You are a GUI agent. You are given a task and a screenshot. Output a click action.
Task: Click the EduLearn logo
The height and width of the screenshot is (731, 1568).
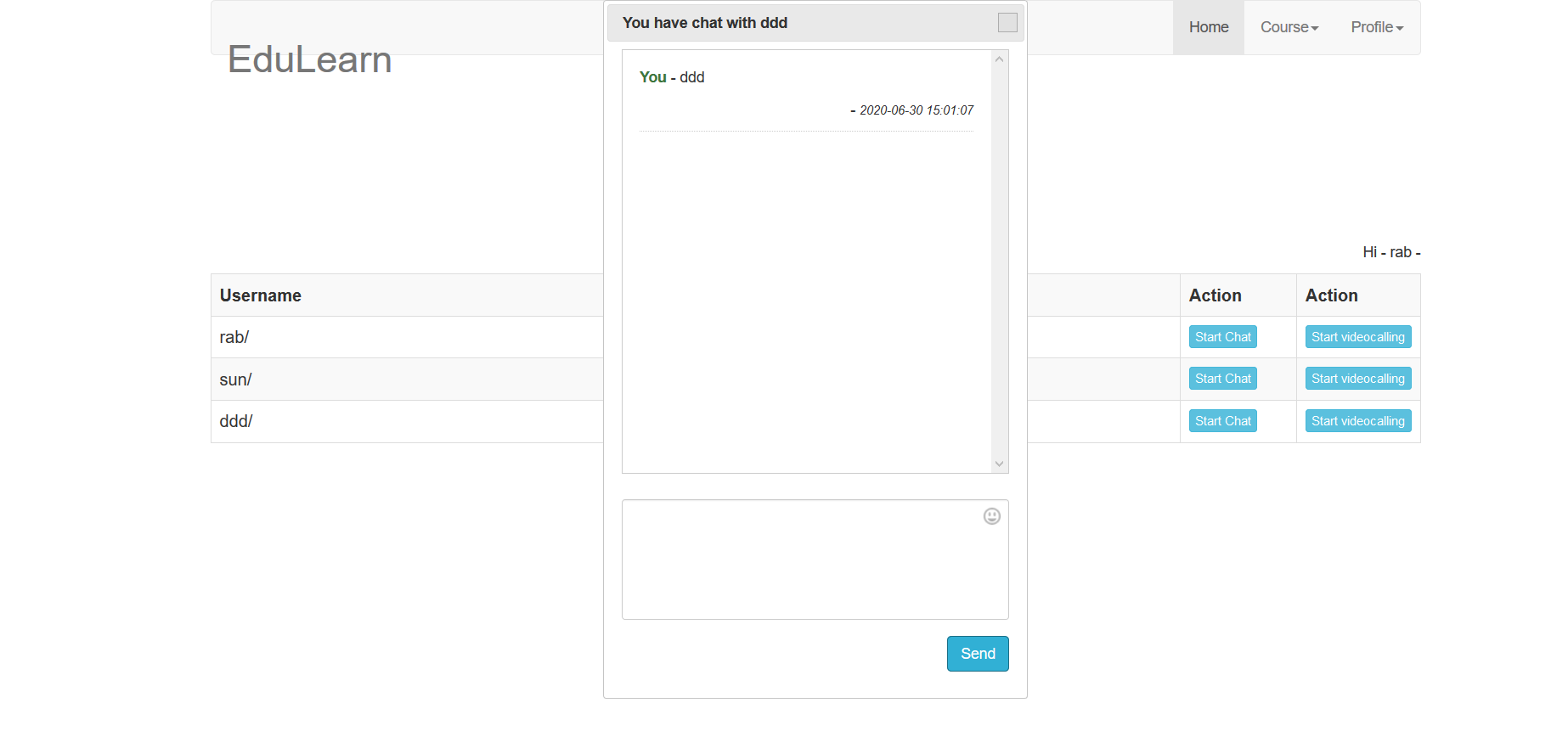309,59
